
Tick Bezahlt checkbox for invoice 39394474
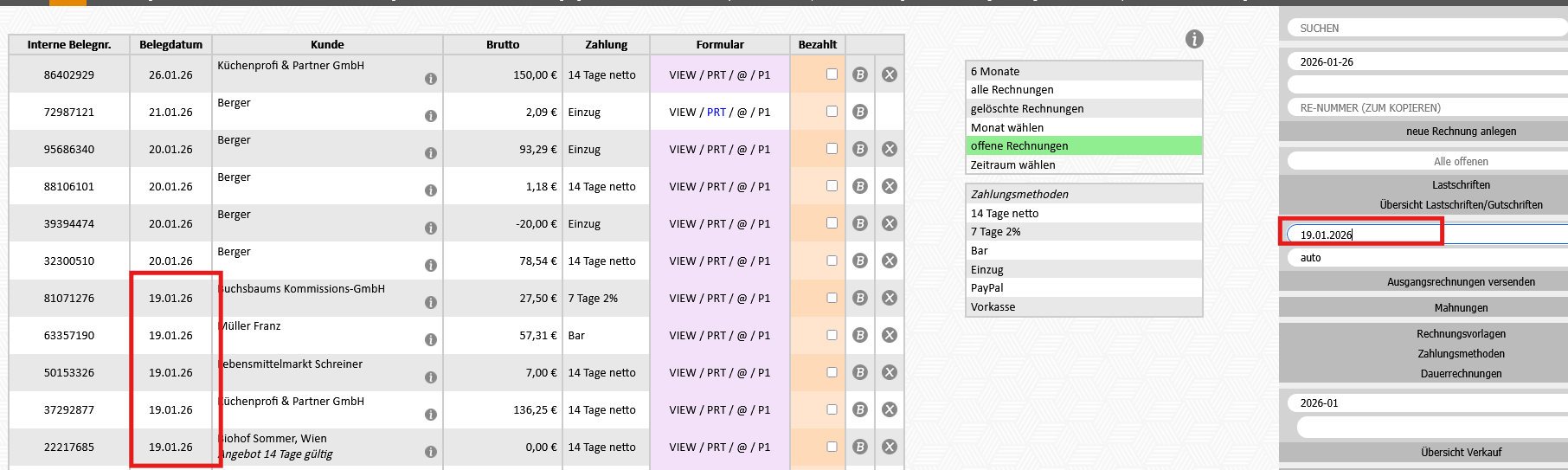coord(832,223)
